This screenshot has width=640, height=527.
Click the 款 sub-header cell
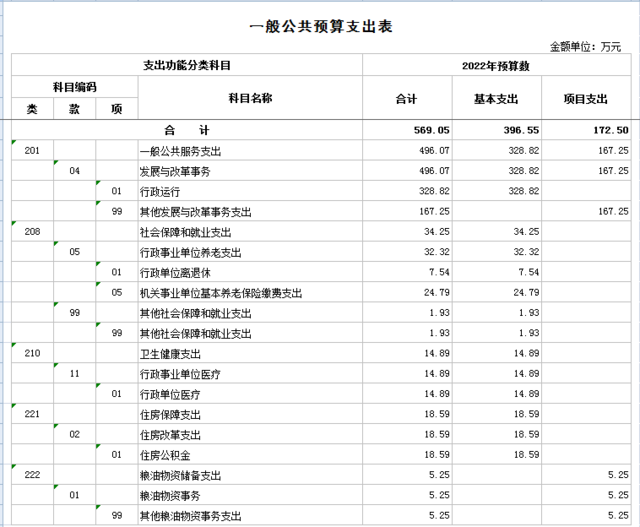(x=74, y=109)
